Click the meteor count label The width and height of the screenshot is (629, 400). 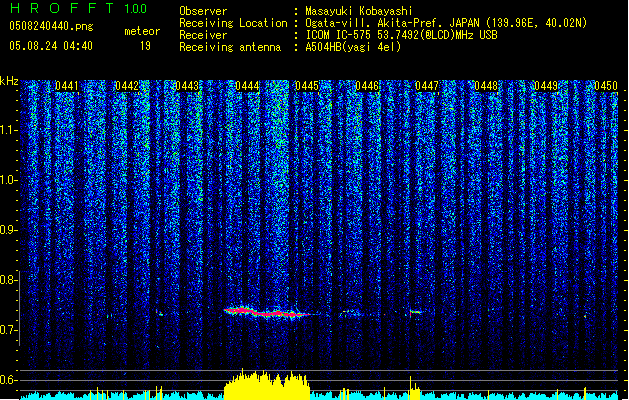point(142,31)
